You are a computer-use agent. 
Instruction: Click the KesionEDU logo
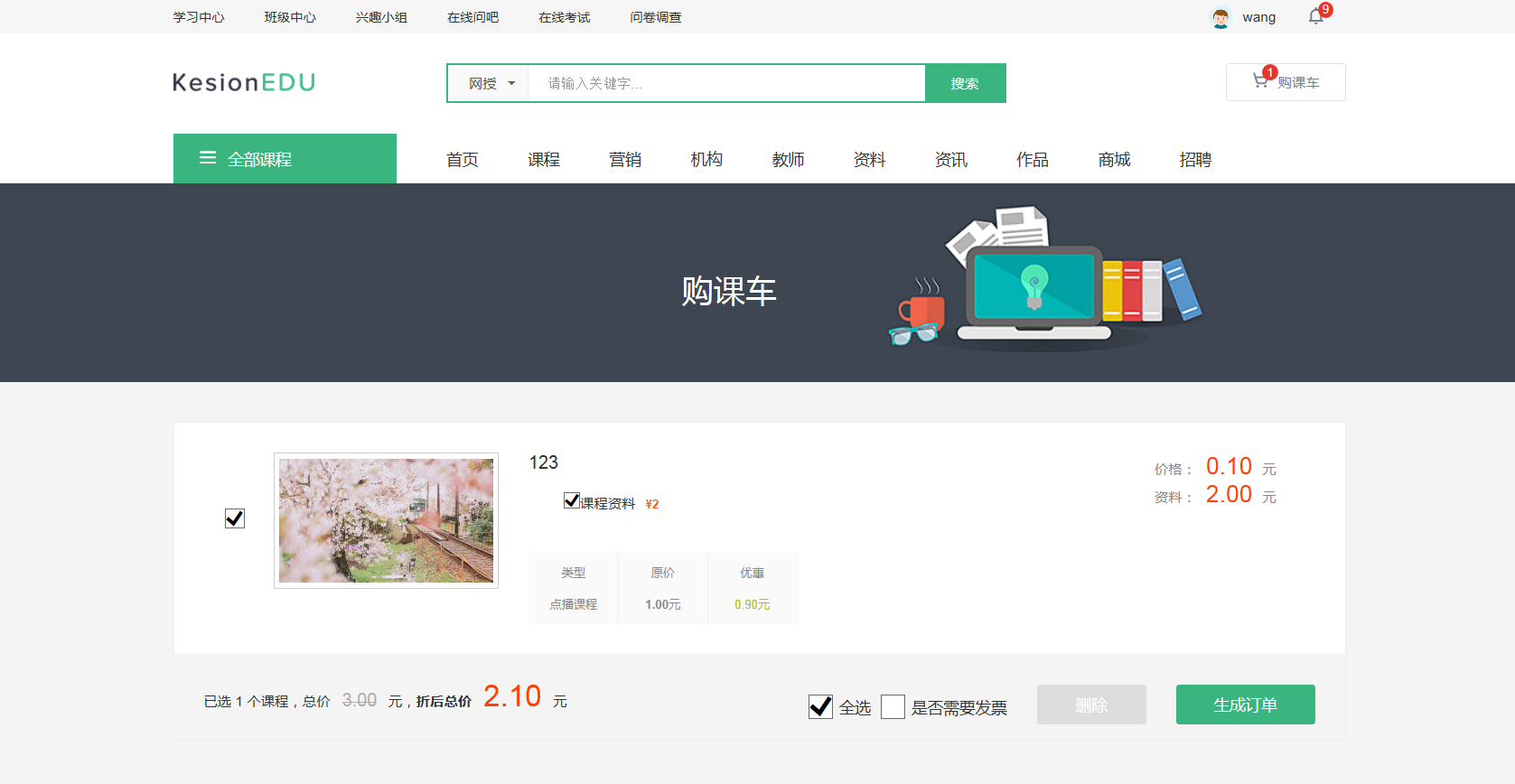[244, 82]
